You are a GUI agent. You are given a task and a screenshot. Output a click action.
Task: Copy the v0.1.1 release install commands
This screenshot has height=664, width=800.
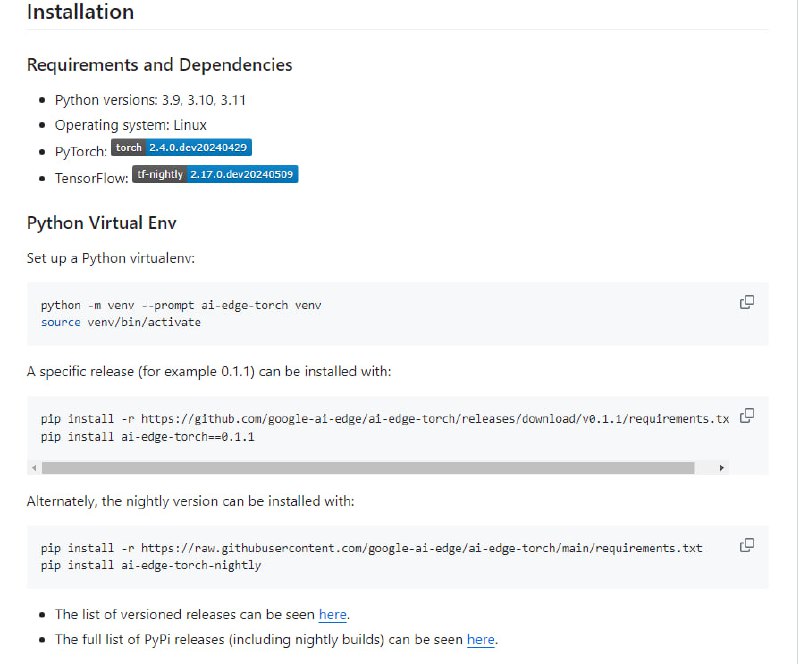(746, 416)
